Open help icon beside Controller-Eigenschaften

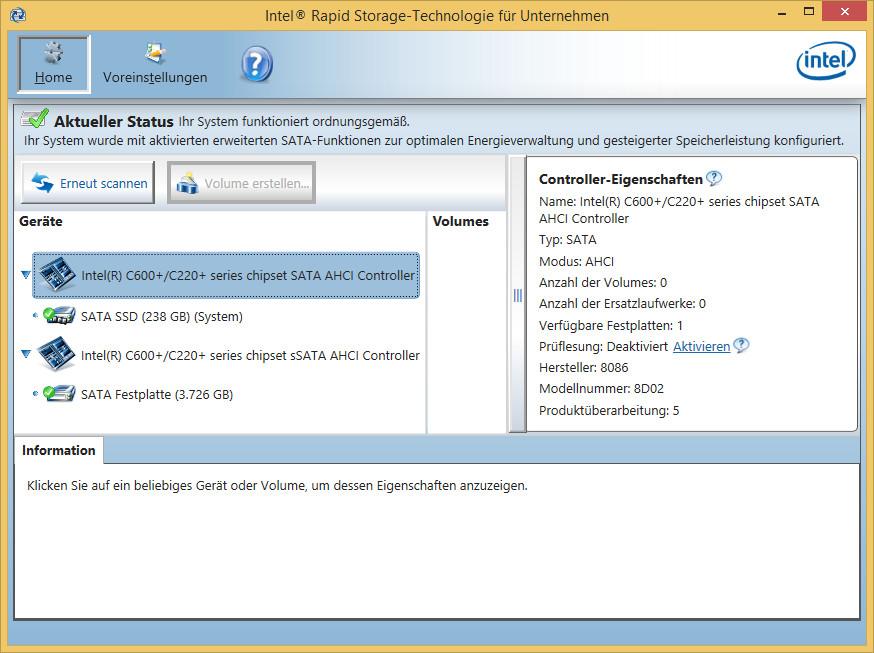(713, 178)
